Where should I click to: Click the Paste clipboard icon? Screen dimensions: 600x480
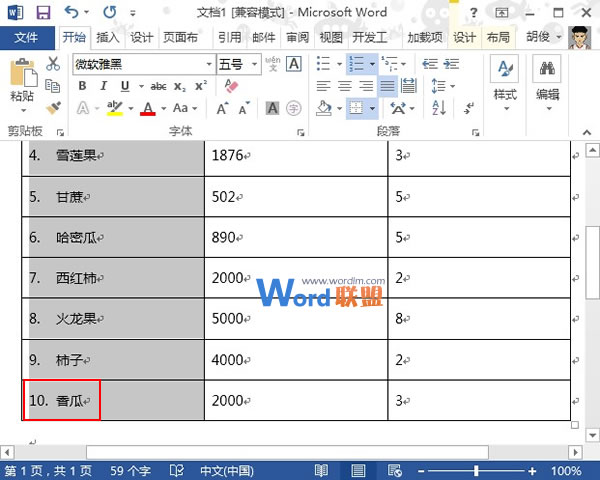coord(23,72)
